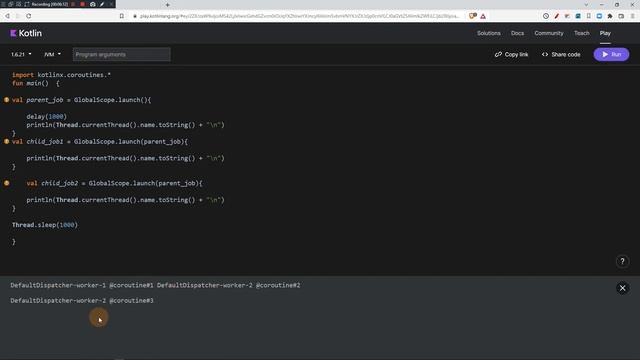
Task: Click the URL in the address bar
Action: click(299, 16)
